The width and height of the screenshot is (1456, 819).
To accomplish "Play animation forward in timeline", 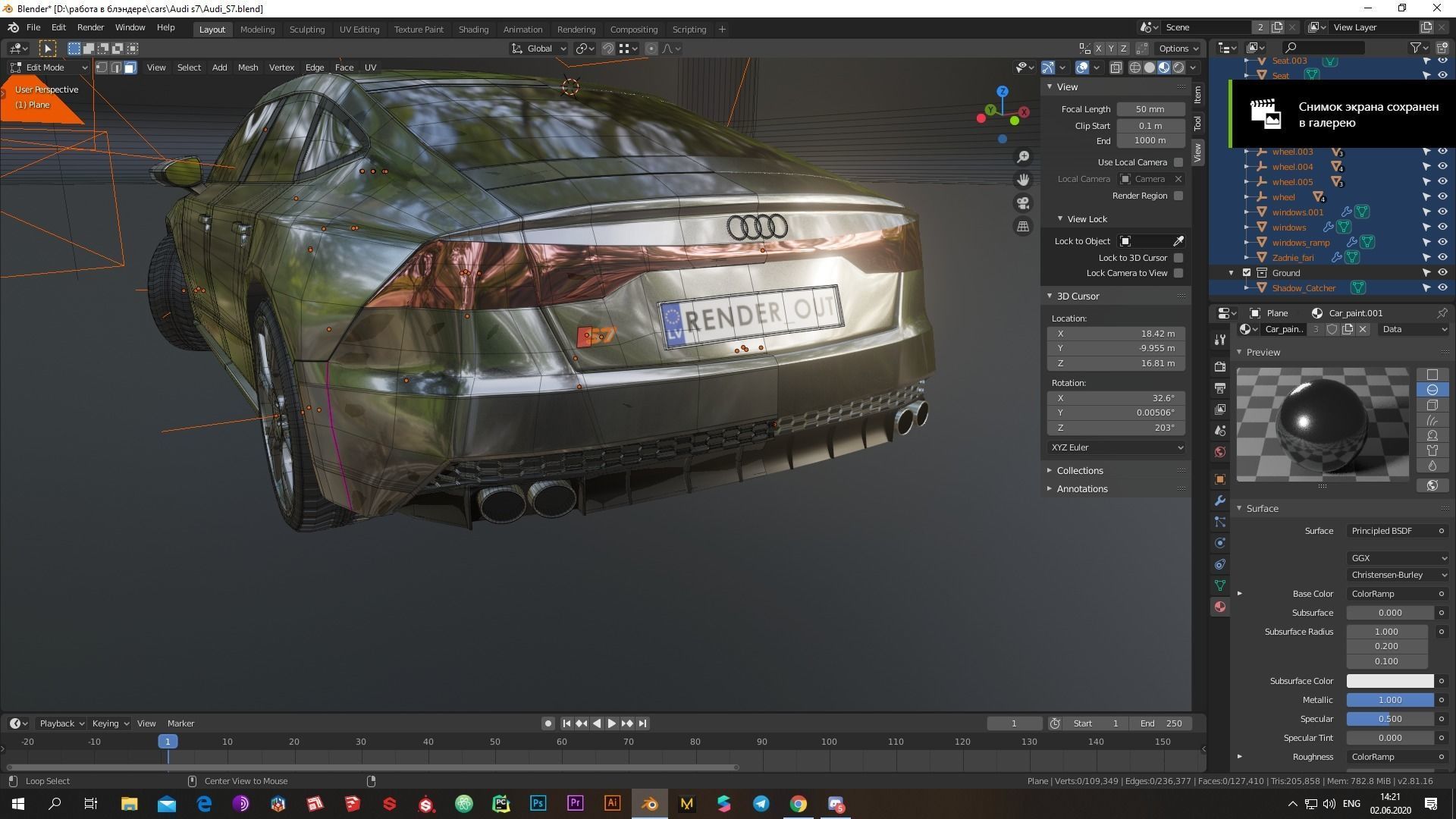I will (612, 723).
